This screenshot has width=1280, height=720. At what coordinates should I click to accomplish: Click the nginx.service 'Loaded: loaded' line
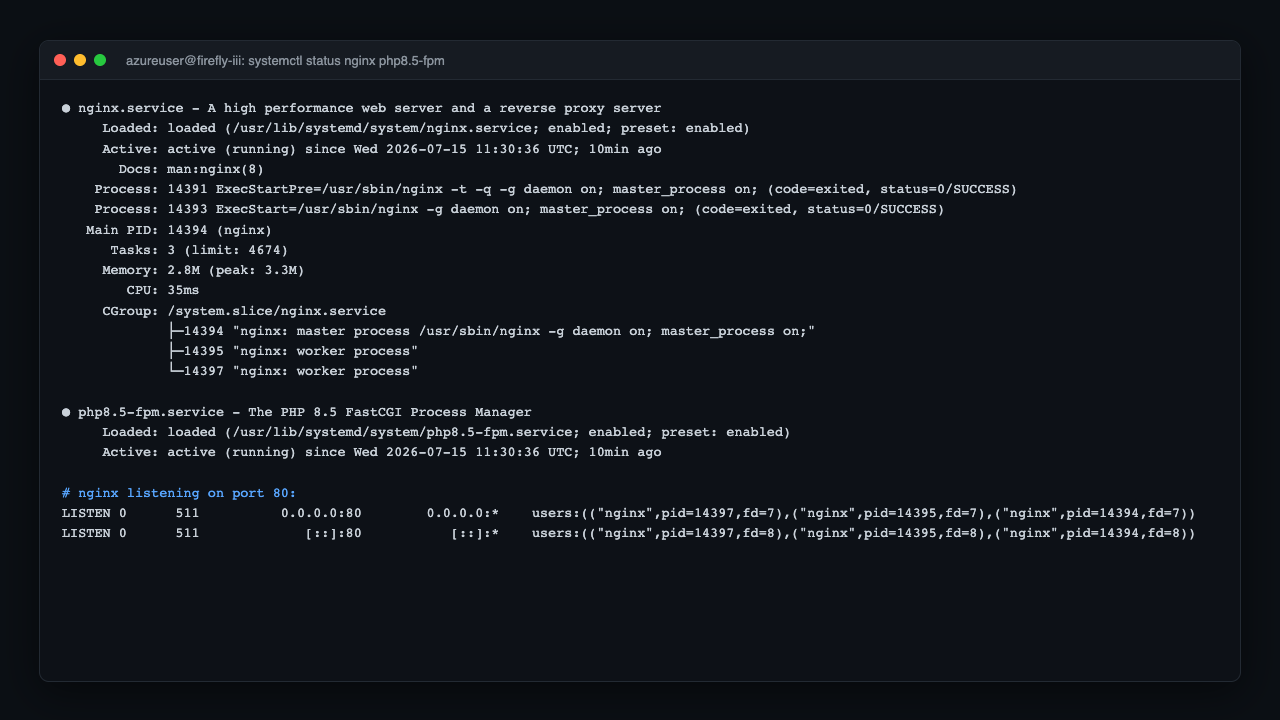click(426, 128)
